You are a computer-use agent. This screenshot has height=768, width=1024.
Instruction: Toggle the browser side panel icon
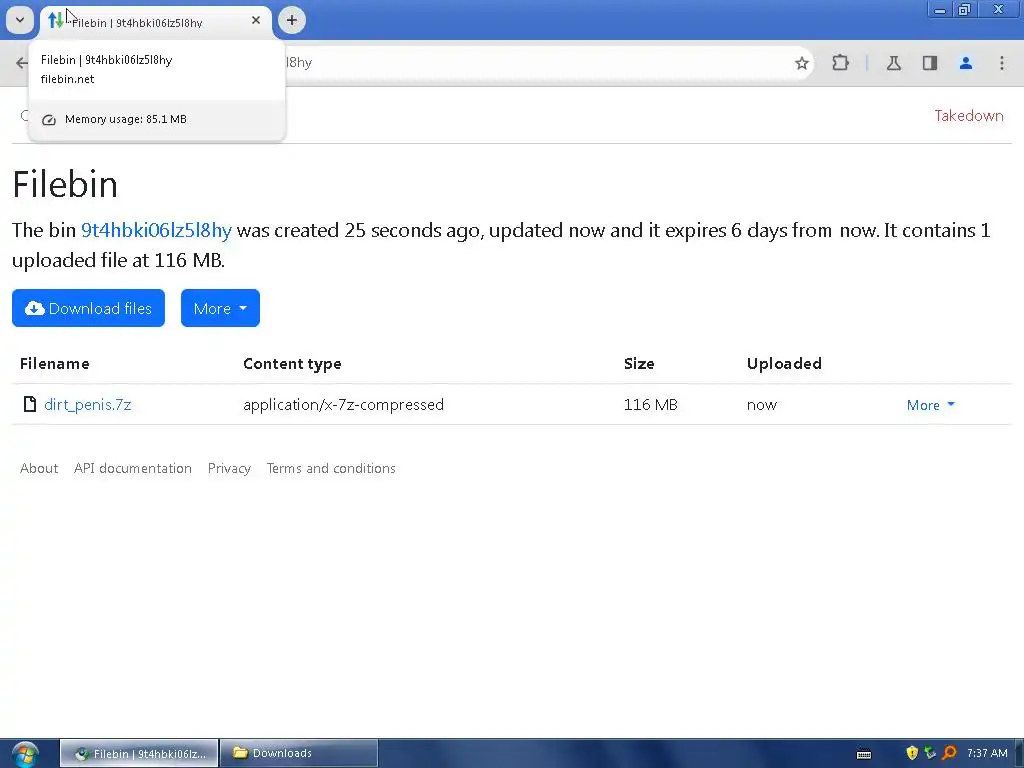coord(929,63)
